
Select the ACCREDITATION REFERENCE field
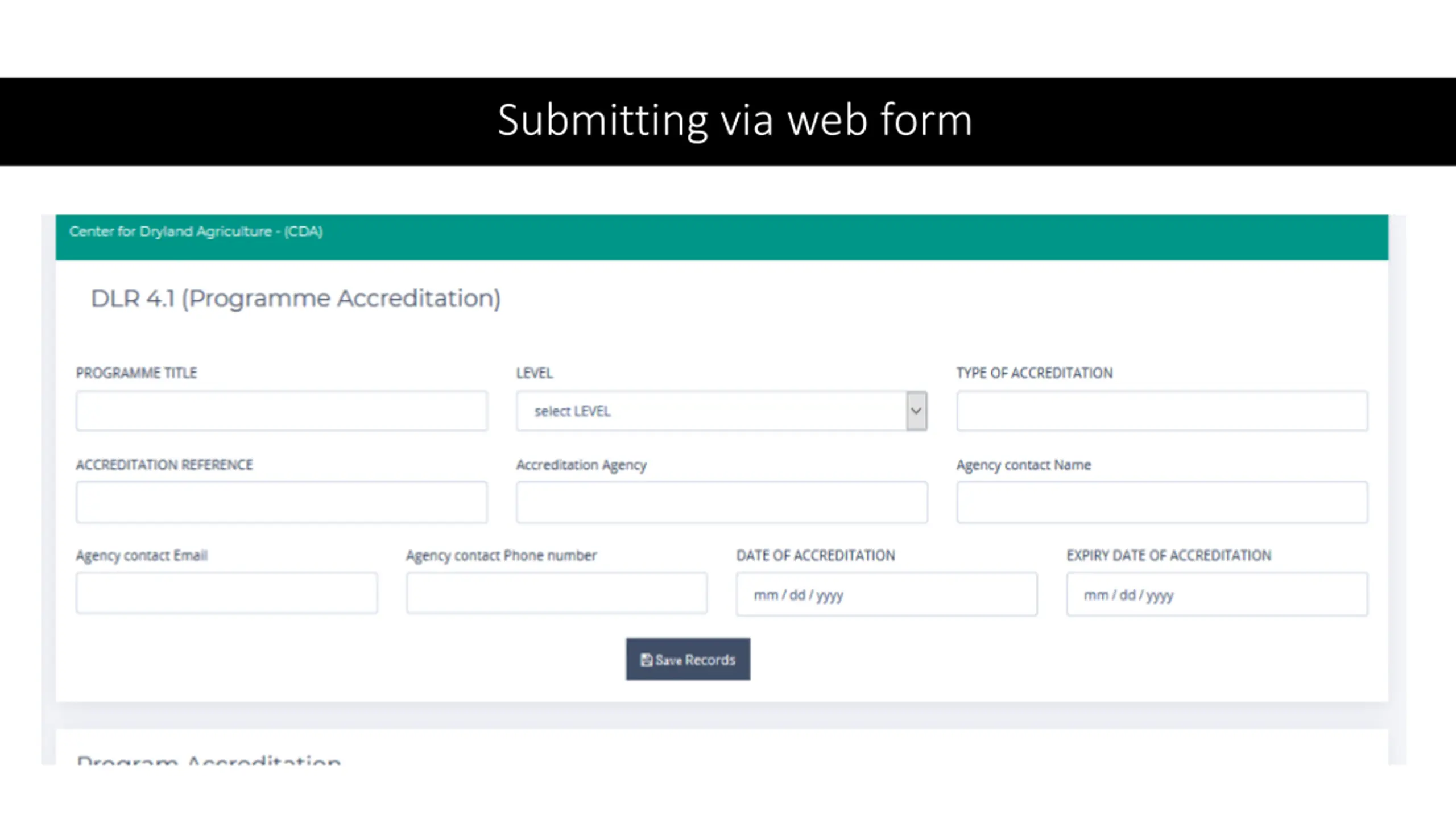[x=282, y=502]
